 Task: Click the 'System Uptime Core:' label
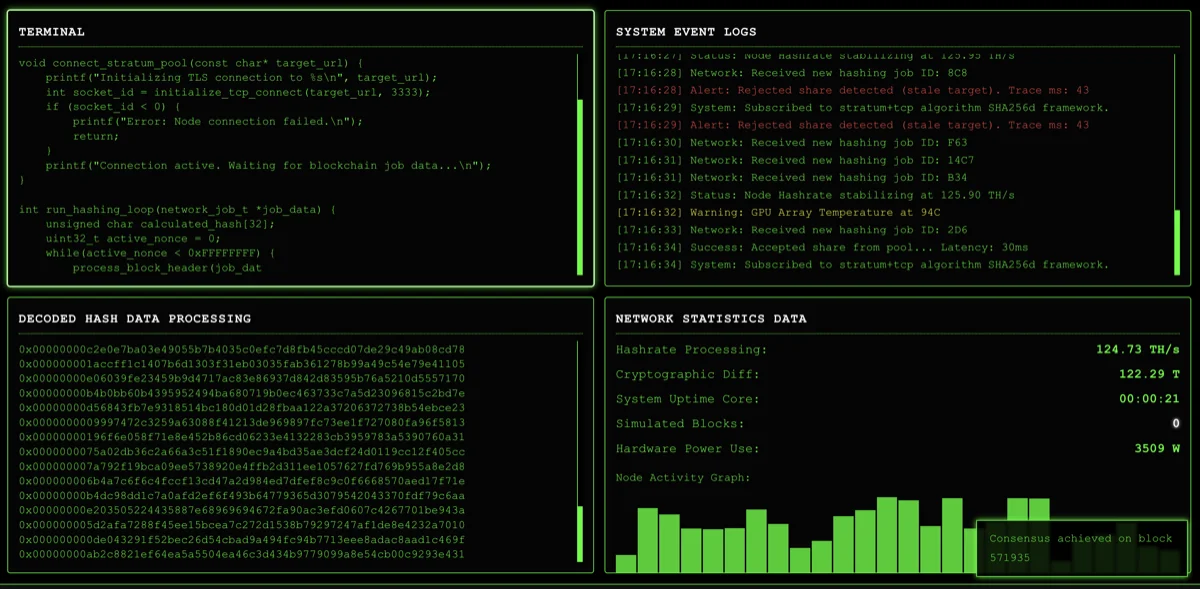688,399
